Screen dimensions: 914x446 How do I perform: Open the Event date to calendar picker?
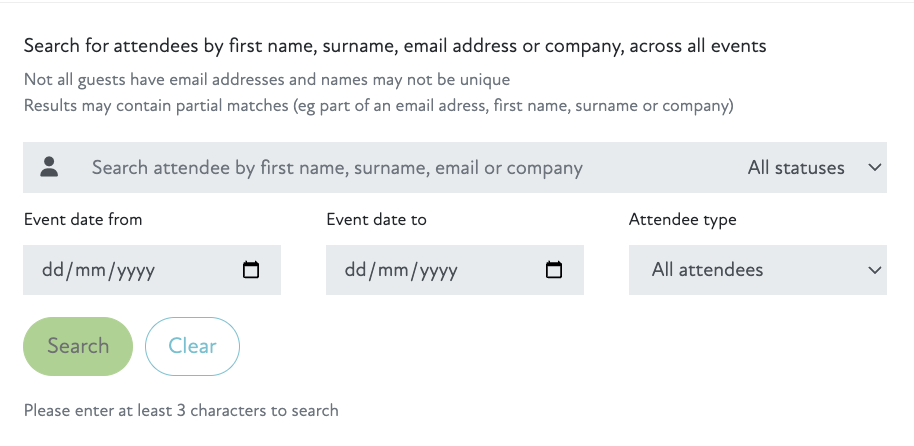(x=554, y=270)
